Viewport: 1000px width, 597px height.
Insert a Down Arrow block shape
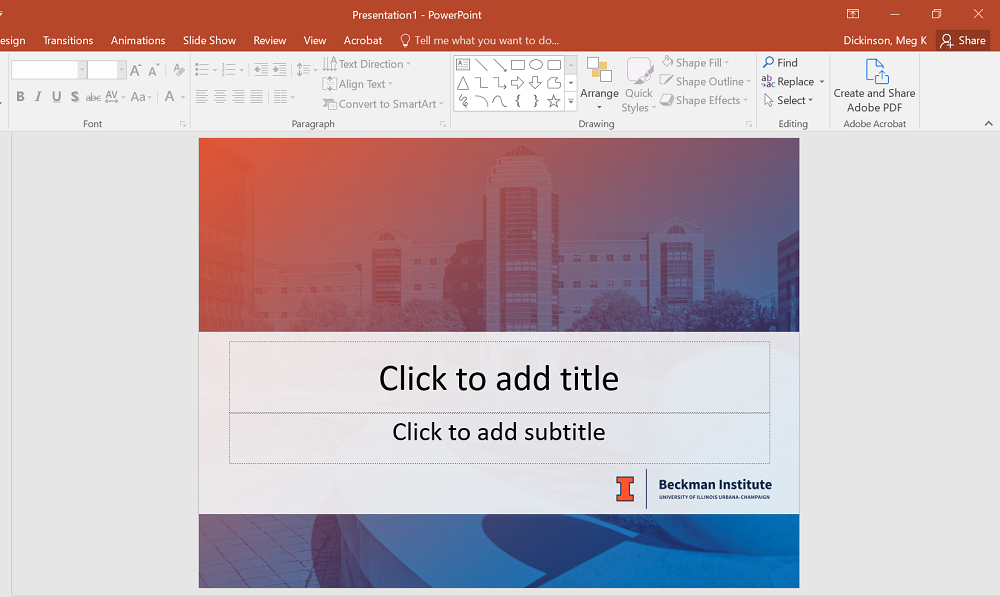point(536,83)
